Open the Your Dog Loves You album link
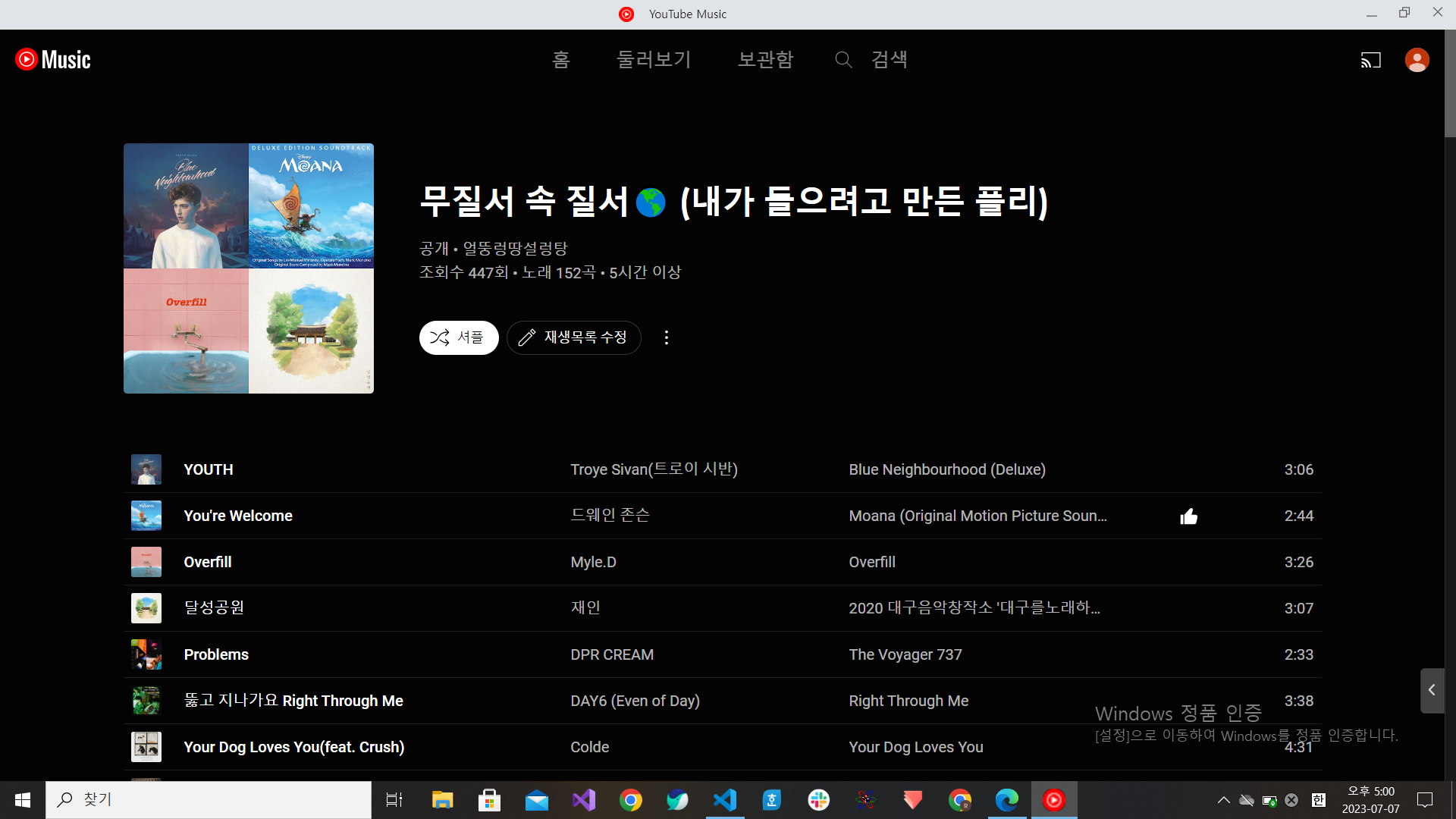The image size is (1456, 819). click(916, 747)
